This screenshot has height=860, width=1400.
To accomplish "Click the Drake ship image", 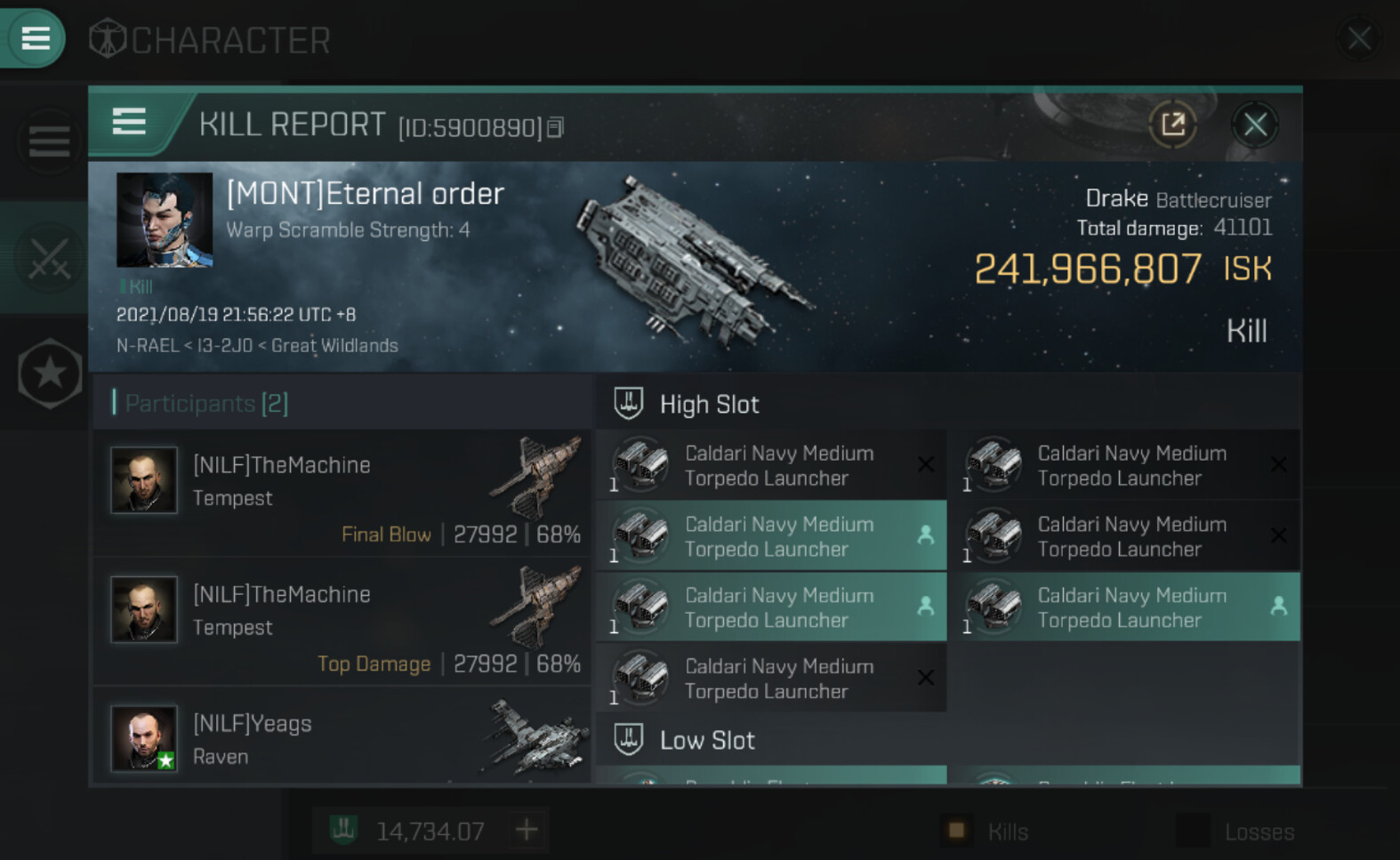I will tap(694, 258).
